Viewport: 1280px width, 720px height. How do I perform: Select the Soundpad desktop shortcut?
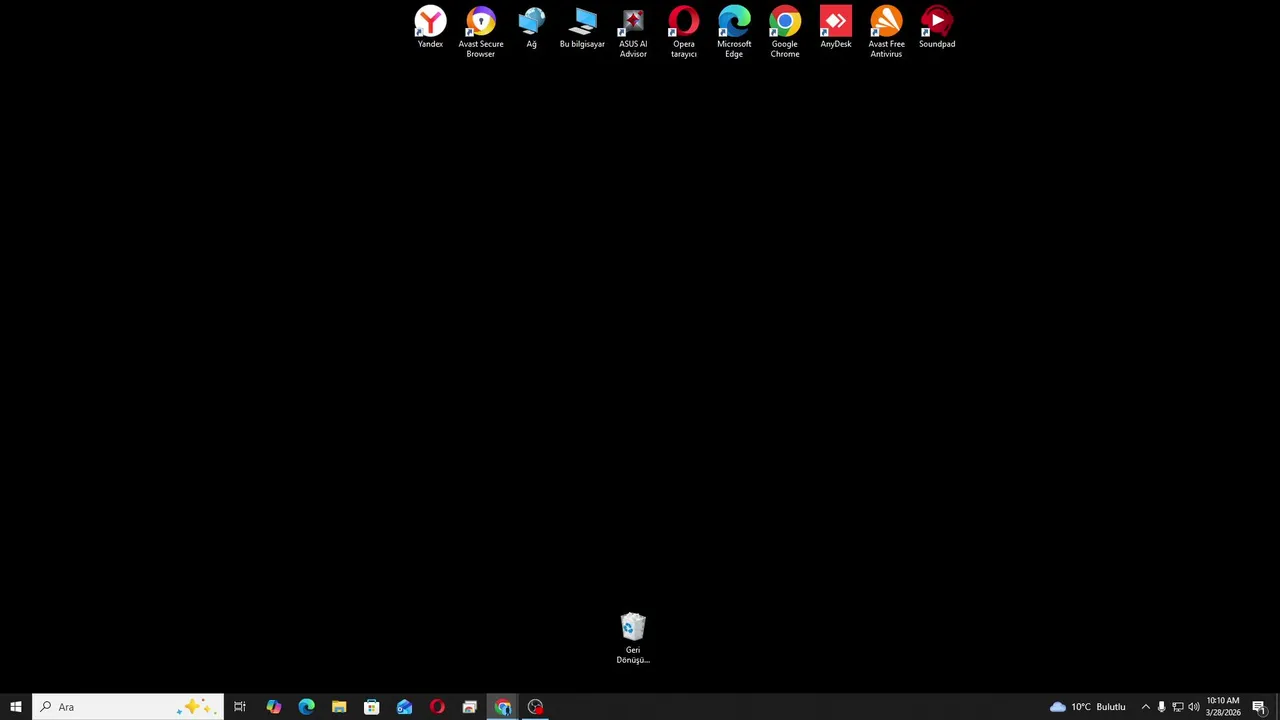937,27
